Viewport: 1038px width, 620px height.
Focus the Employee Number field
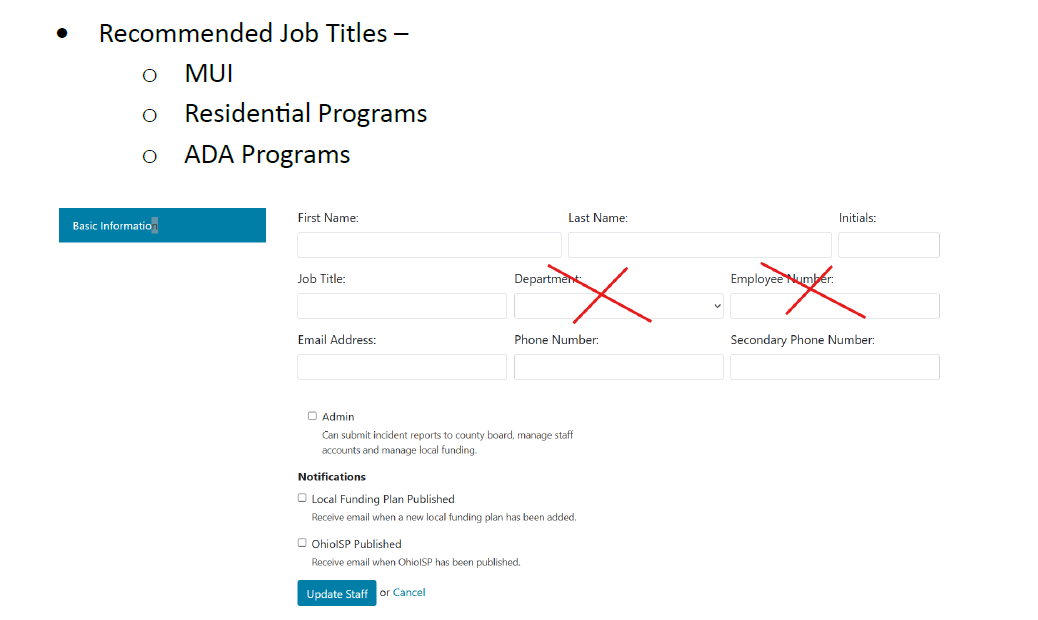[x=834, y=306]
